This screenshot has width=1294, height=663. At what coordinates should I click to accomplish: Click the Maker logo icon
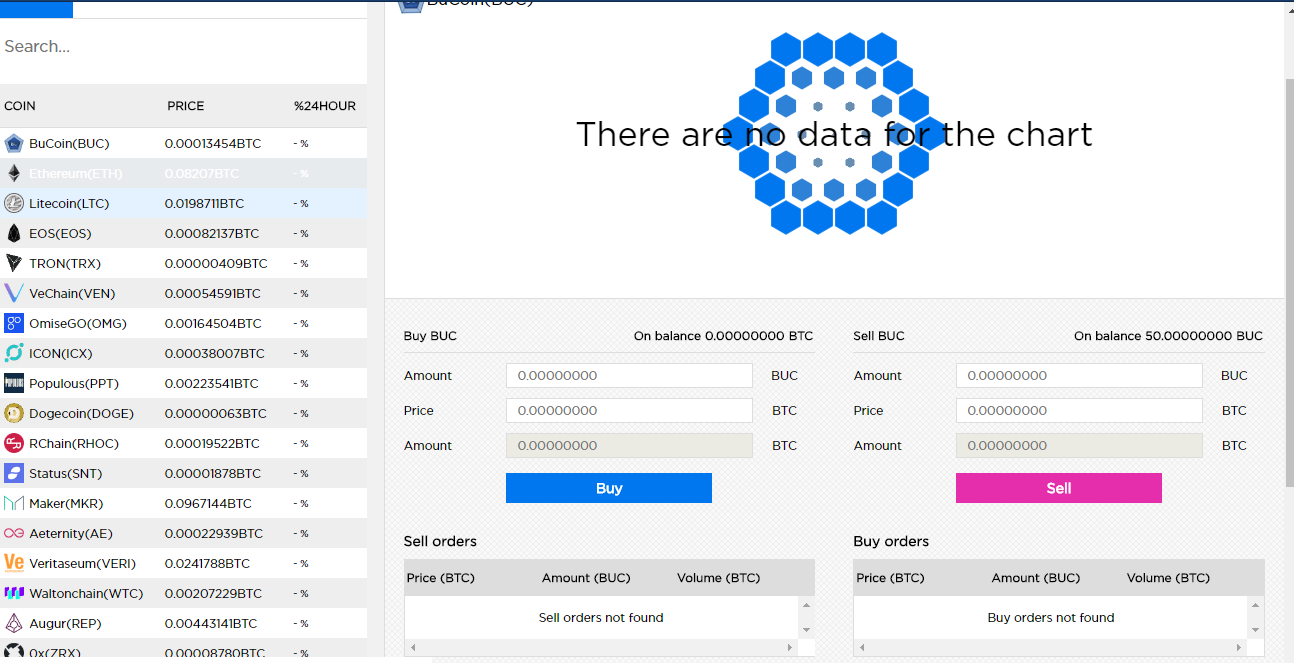click(14, 504)
